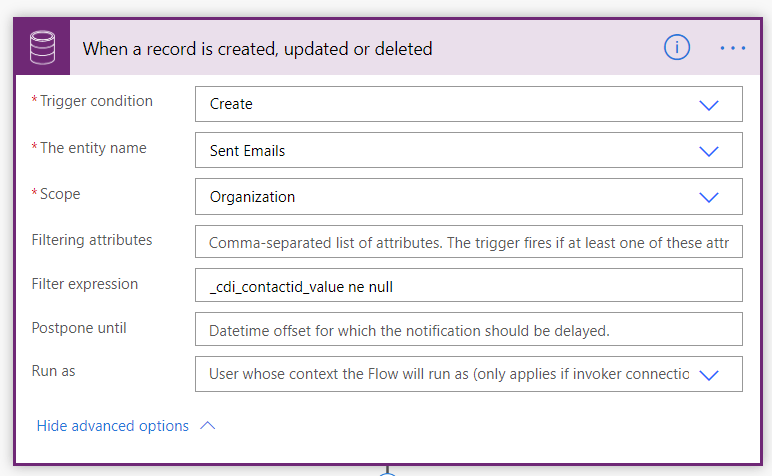The image size is (772, 476).
Task: Focus the Postpone until datetime field
Action: coord(468,330)
